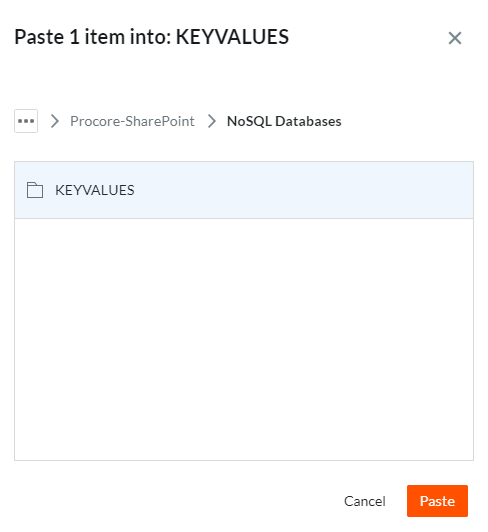Confirm with the orange Paste button

tap(437, 501)
